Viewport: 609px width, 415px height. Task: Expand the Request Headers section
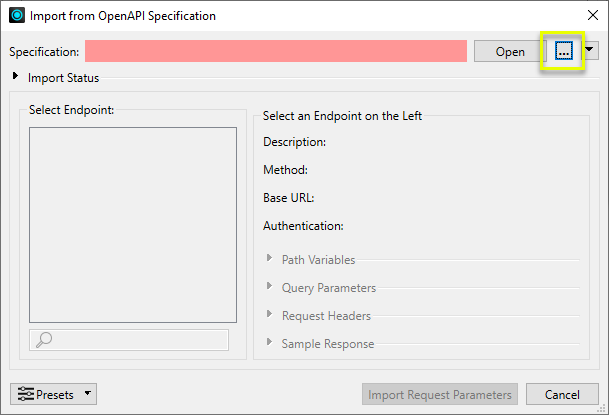pos(269,316)
